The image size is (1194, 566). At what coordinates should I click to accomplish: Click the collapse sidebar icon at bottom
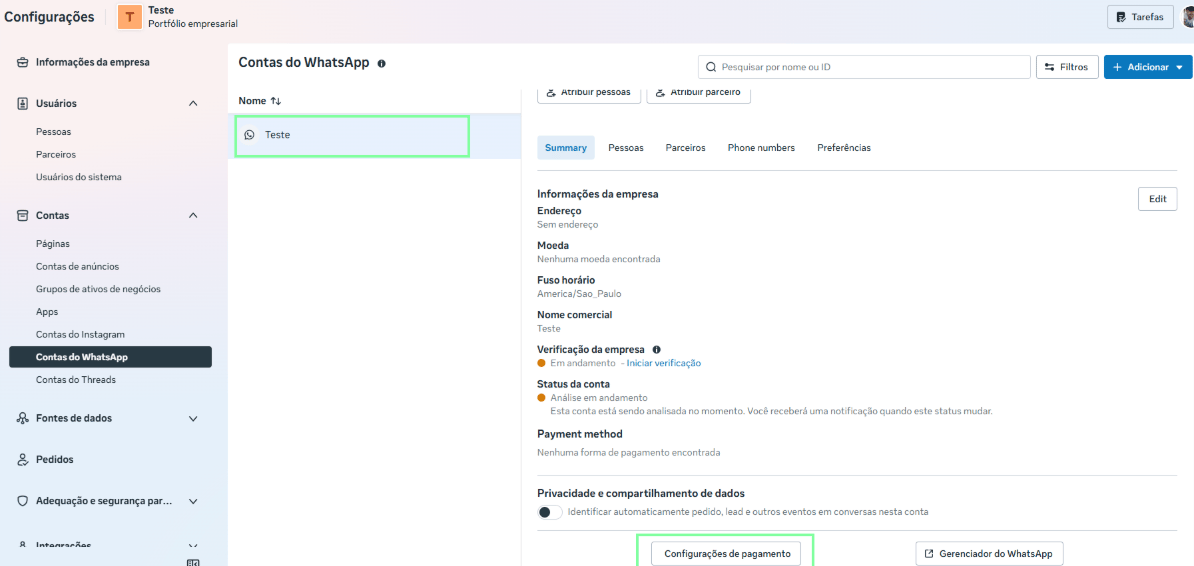[x=193, y=562]
